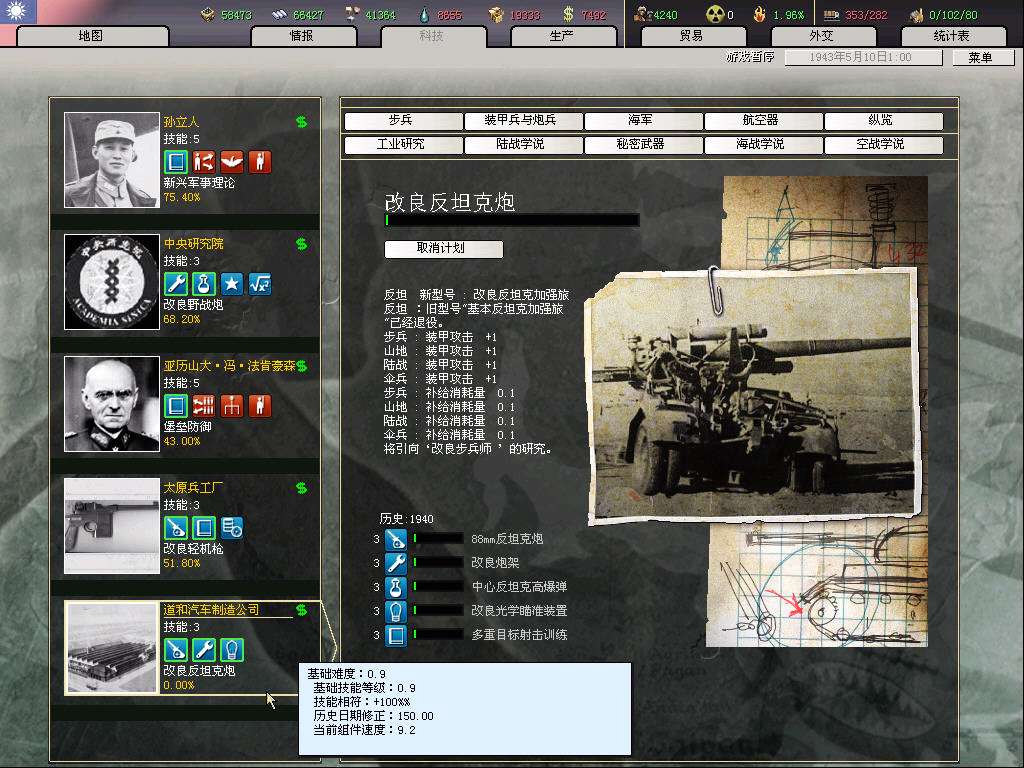Show 装甲兵与炮兵 technologies
The image size is (1024, 768).
[x=523, y=121]
